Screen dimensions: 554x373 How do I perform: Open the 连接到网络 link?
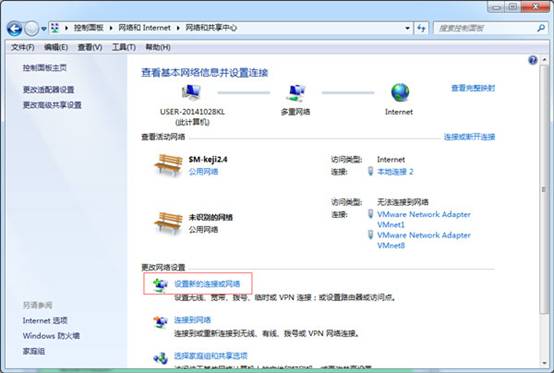pyautogui.click(x=192, y=320)
